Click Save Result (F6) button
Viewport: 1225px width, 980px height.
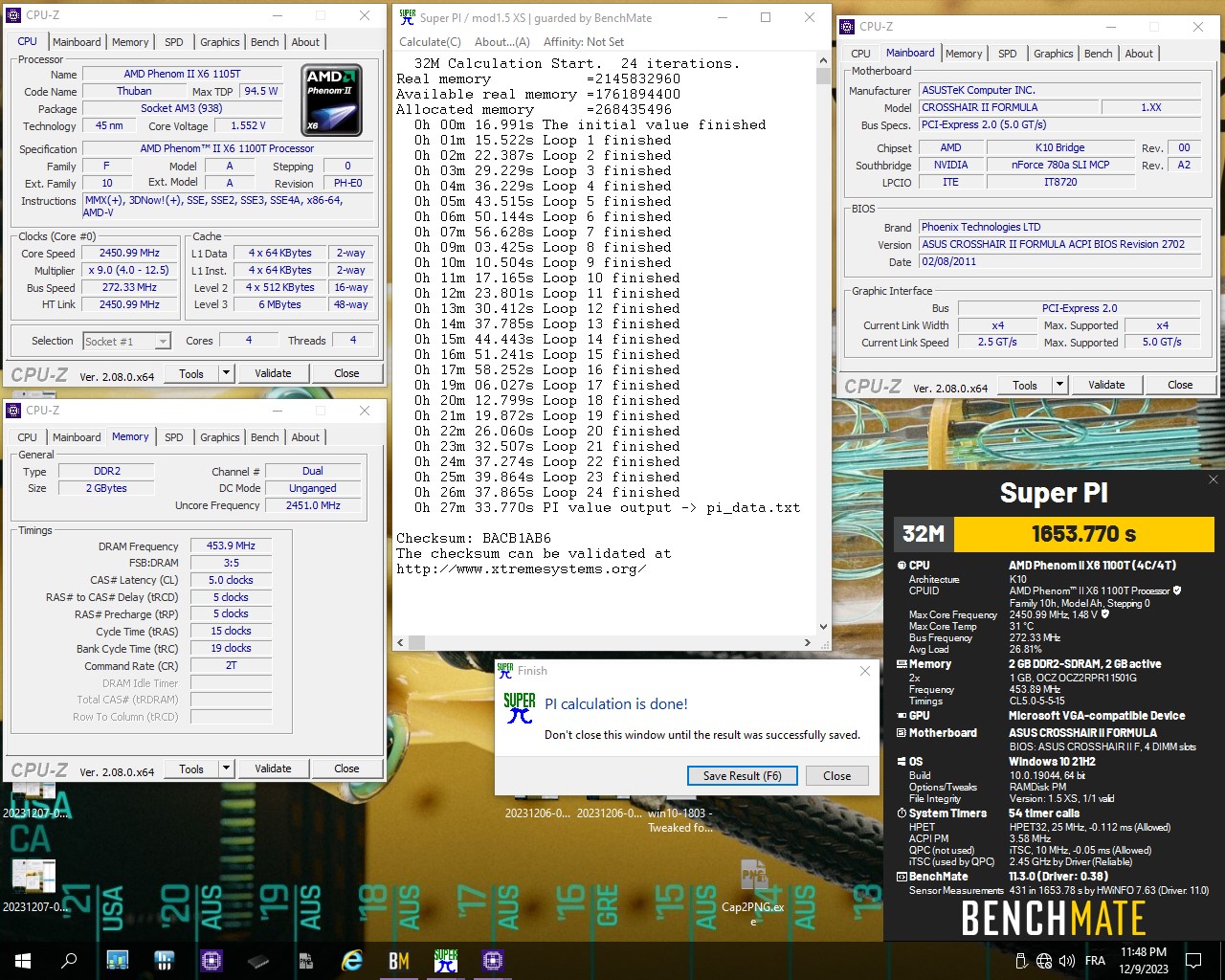743,776
